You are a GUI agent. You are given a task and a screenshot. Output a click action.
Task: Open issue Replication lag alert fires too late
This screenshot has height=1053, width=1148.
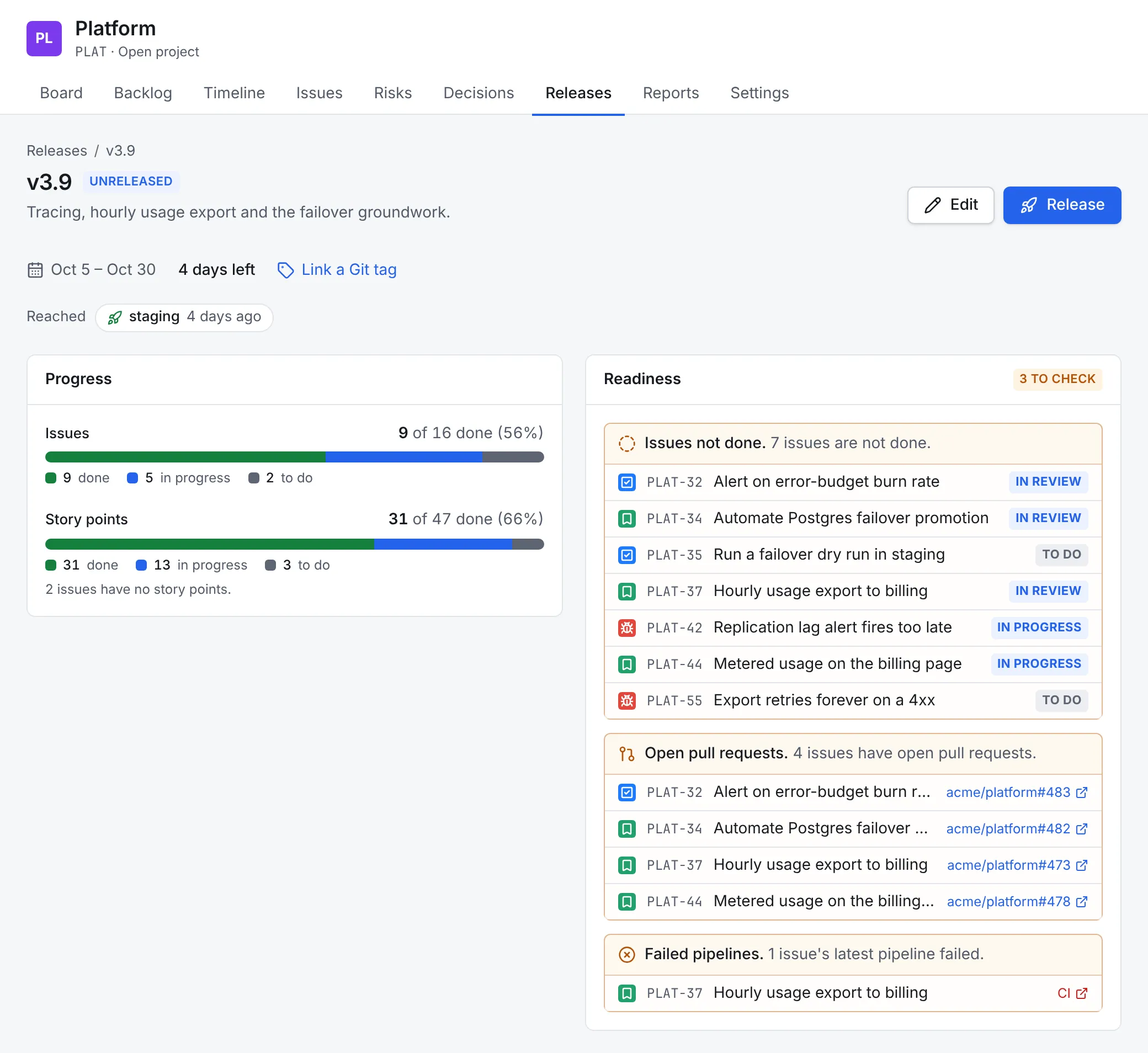tap(832, 628)
